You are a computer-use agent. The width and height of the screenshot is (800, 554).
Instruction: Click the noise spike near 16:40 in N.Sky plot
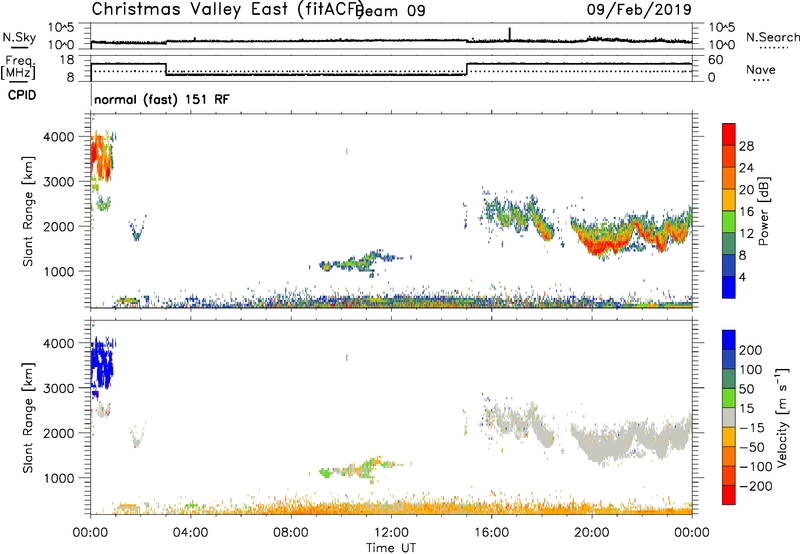click(509, 34)
